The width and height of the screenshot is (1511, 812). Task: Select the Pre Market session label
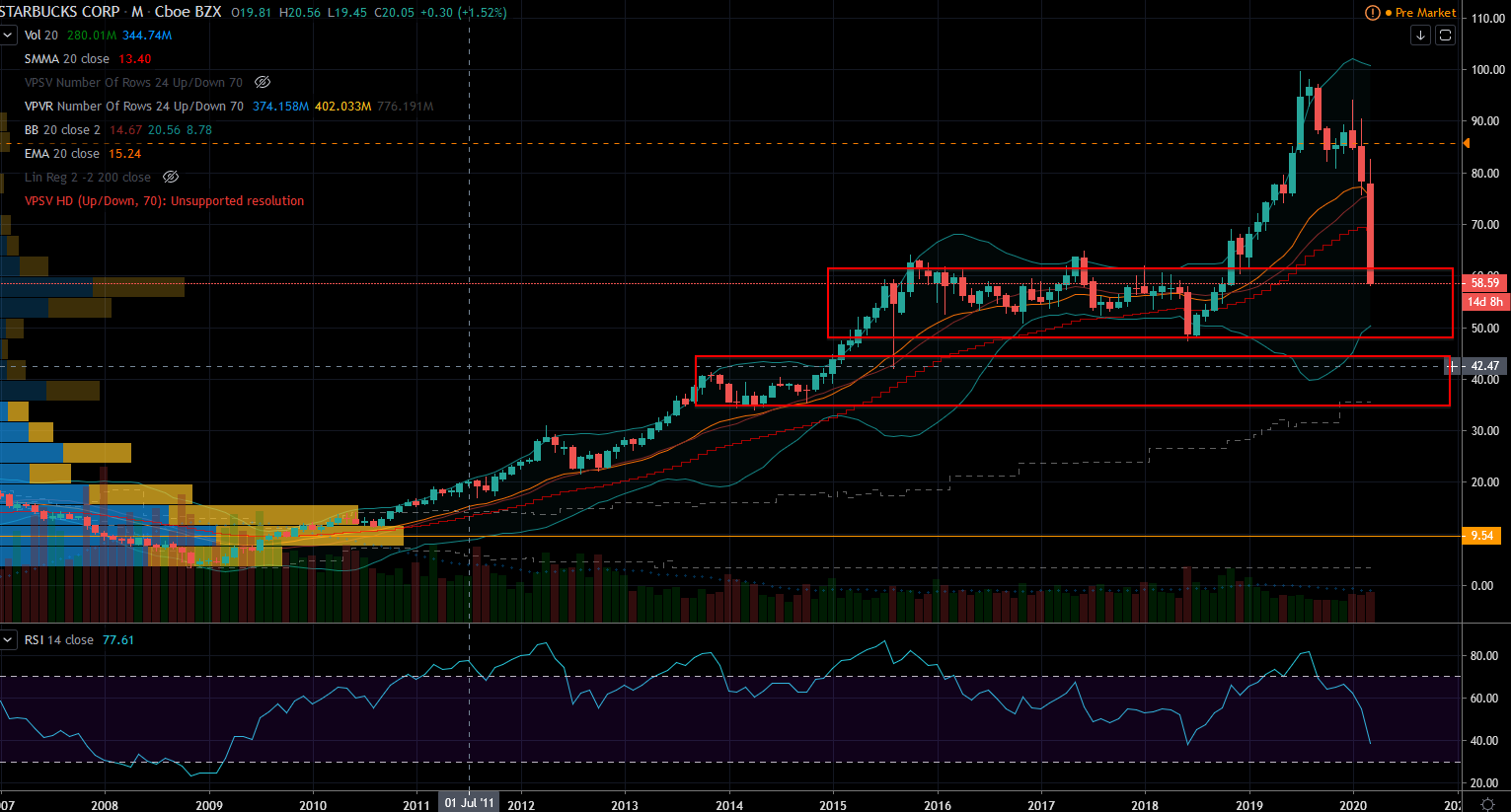tap(1425, 13)
